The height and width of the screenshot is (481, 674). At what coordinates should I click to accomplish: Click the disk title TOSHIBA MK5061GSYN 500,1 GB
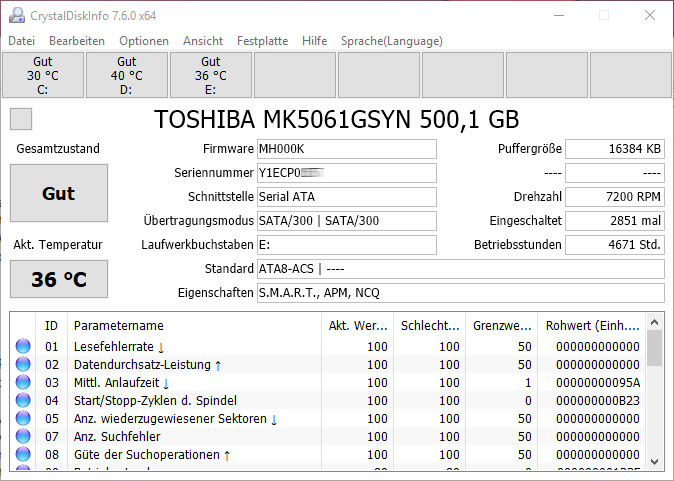(x=337, y=119)
